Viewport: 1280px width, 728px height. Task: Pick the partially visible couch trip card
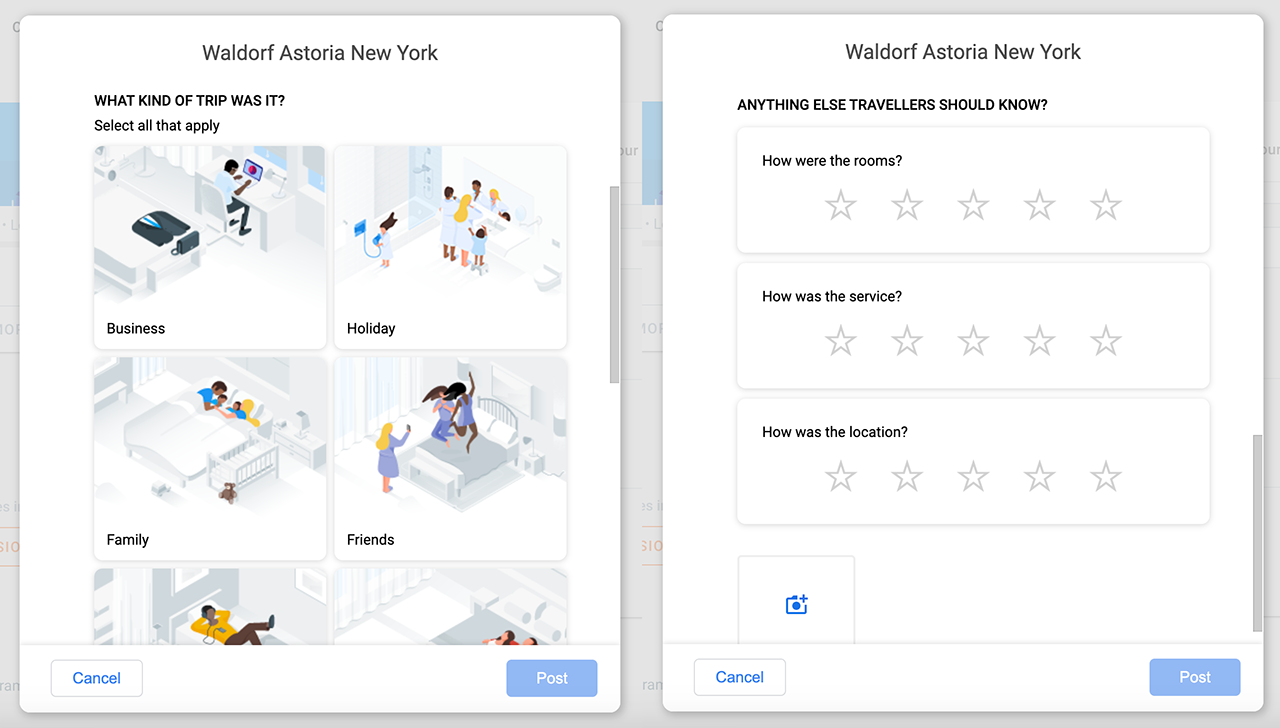click(210, 606)
